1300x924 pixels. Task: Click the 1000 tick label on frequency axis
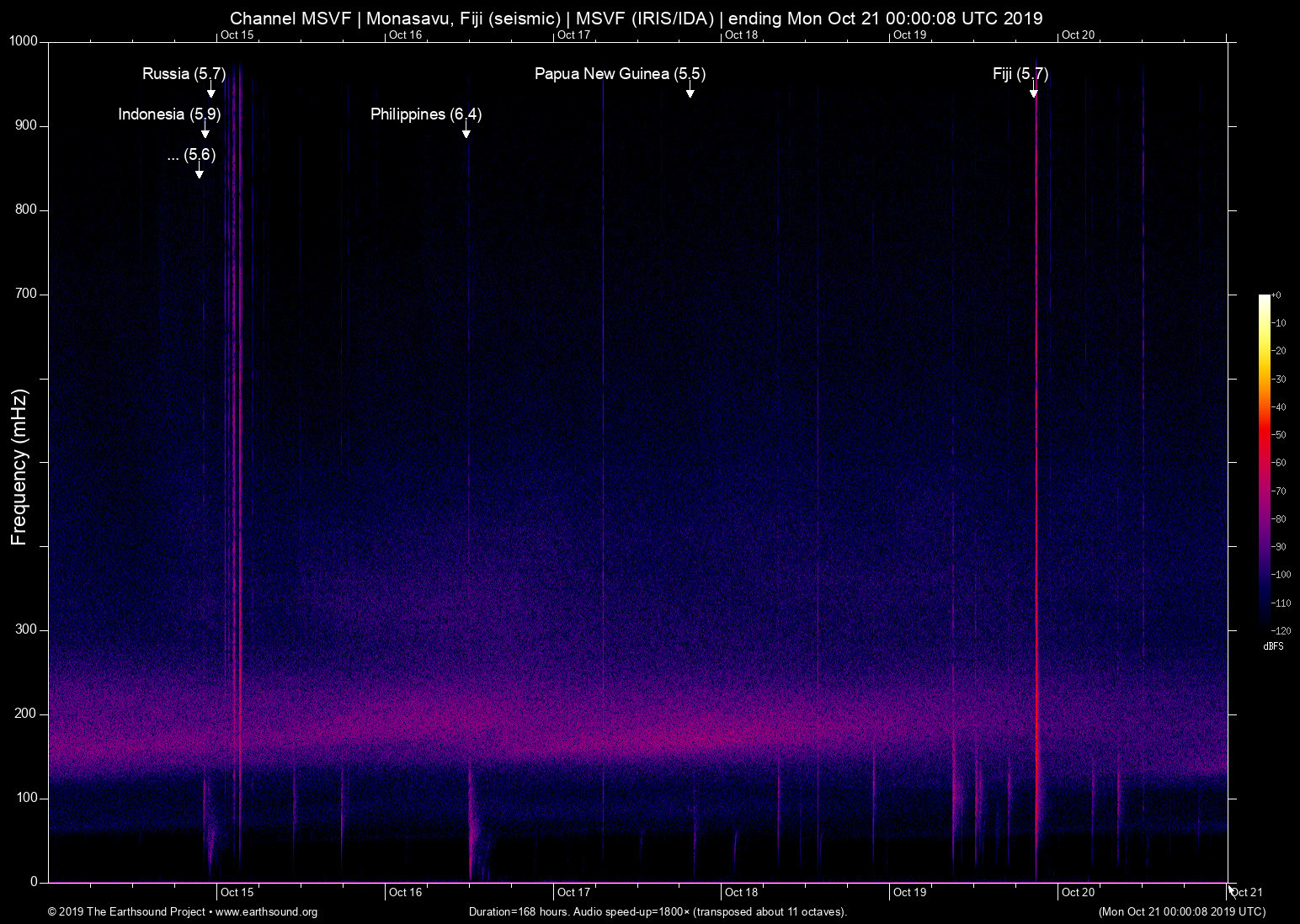pyautogui.click(x=24, y=41)
